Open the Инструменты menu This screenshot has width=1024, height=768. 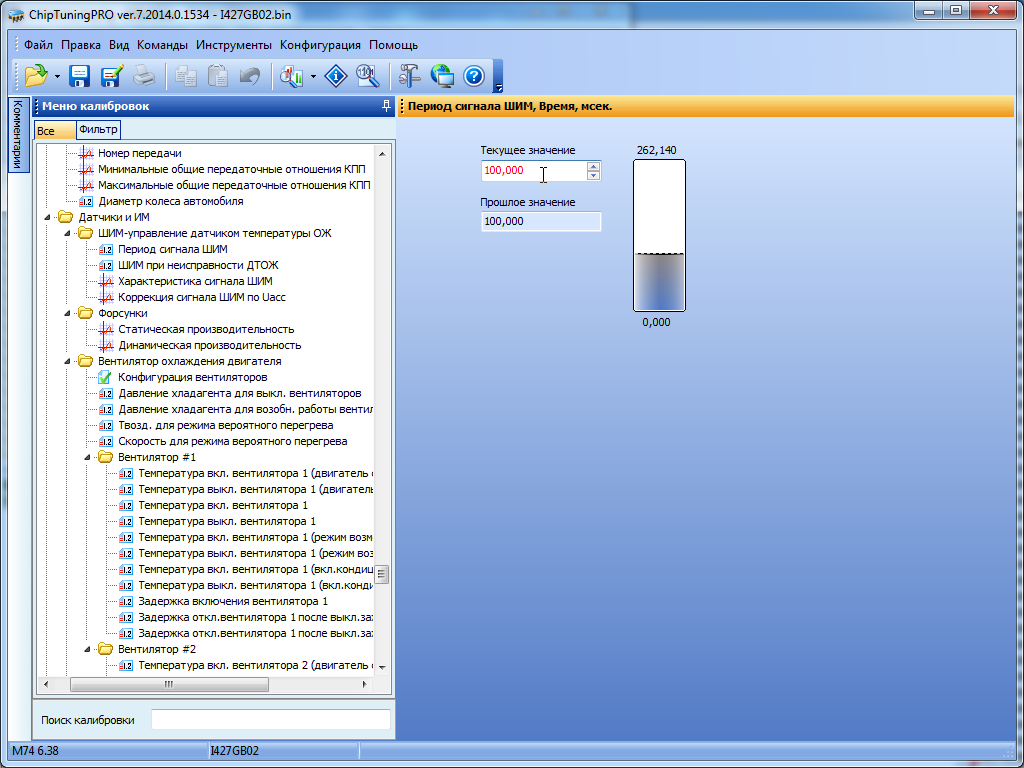coord(234,45)
